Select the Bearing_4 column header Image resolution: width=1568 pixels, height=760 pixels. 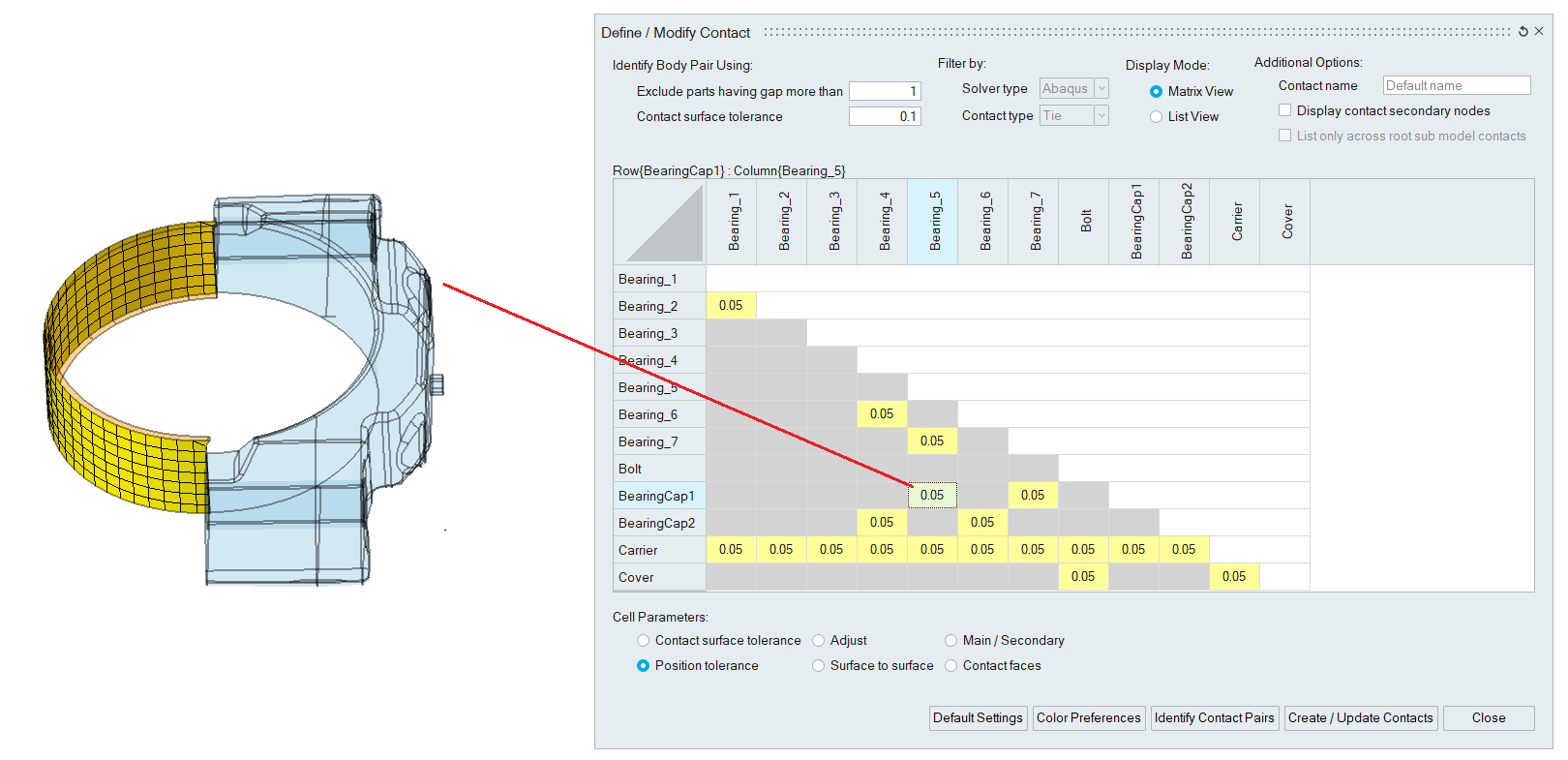883,222
